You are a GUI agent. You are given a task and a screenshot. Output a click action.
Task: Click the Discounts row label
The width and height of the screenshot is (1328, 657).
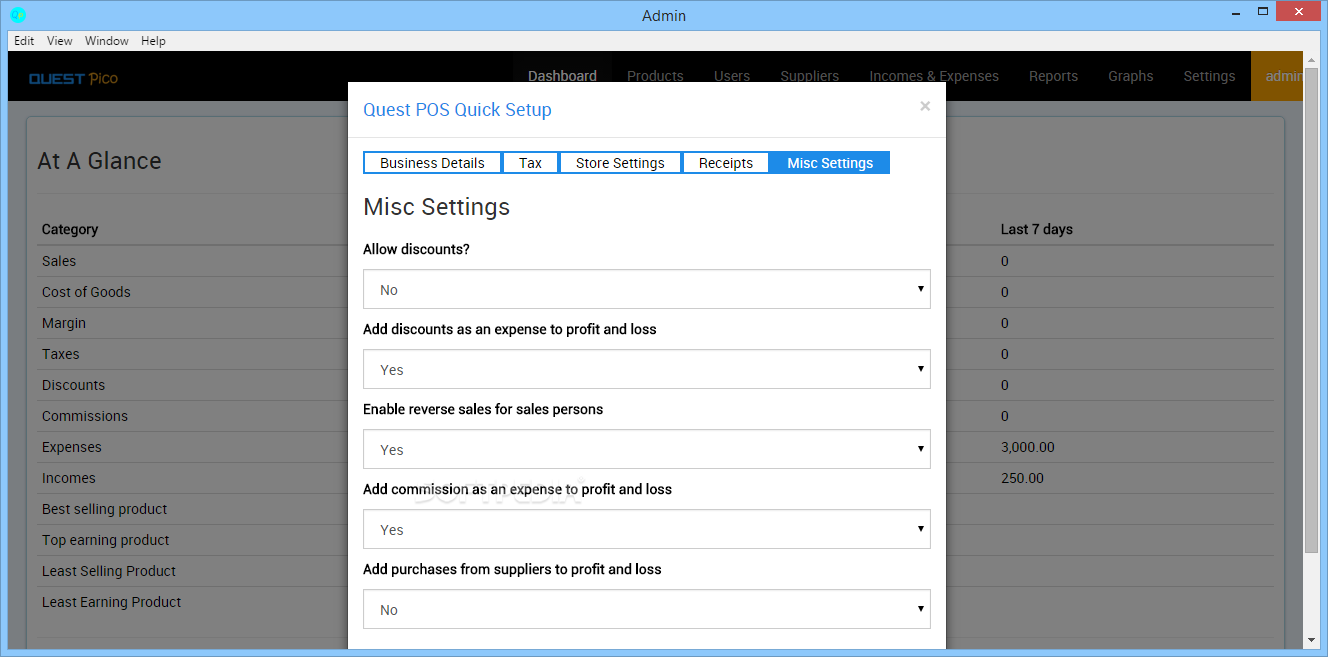click(73, 385)
